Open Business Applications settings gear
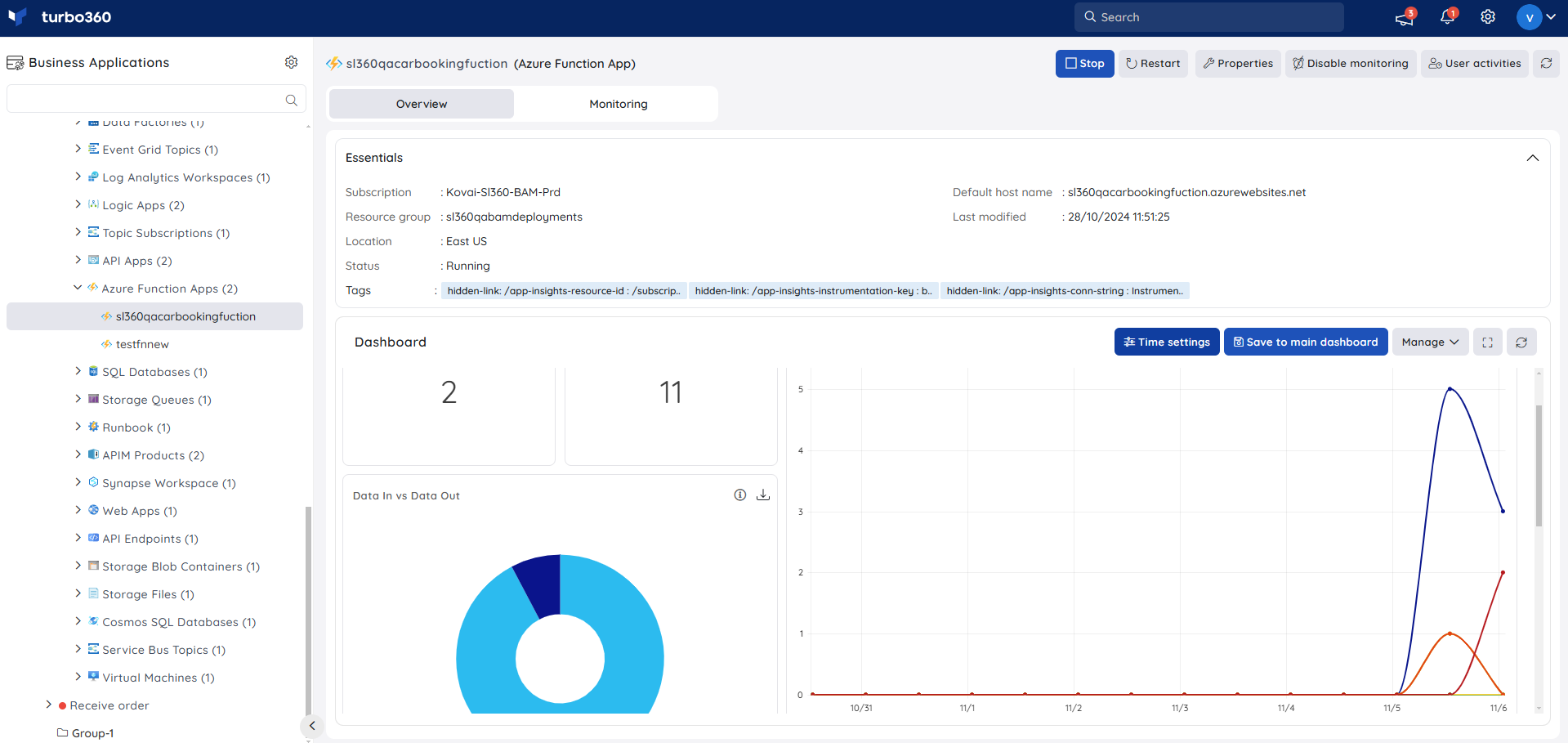Screen dimensions: 1568x743 point(292,62)
